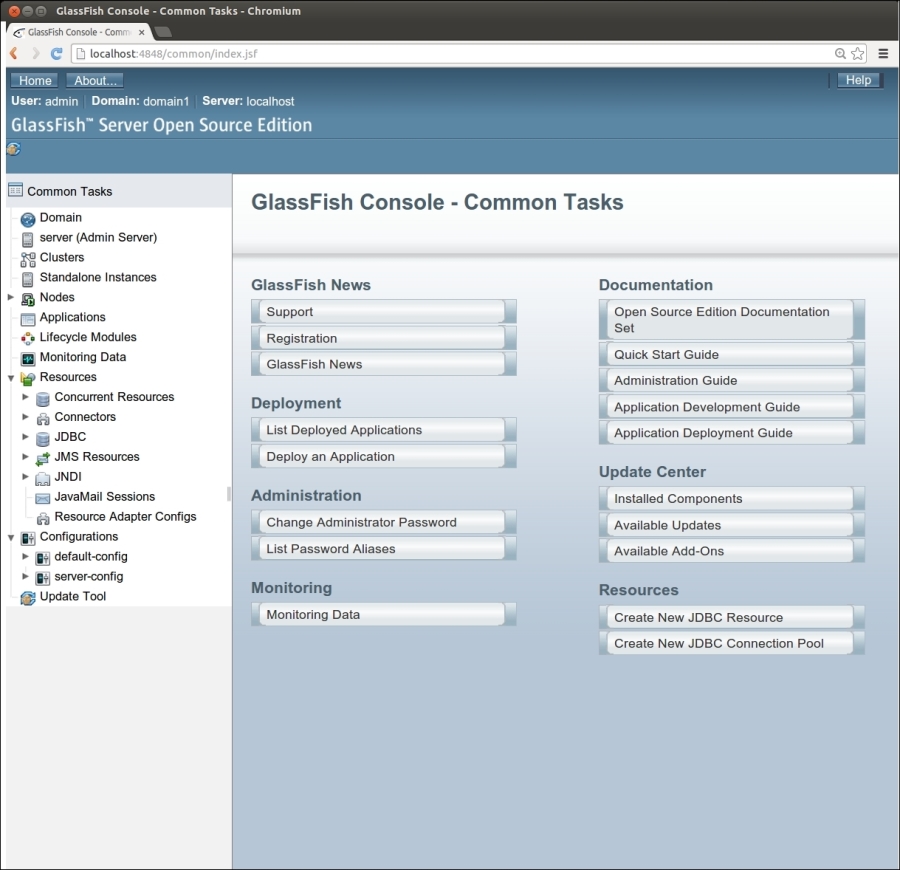This screenshot has height=870, width=900.
Task: Click the Update Tool icon in tree
Action: [28, 598]
